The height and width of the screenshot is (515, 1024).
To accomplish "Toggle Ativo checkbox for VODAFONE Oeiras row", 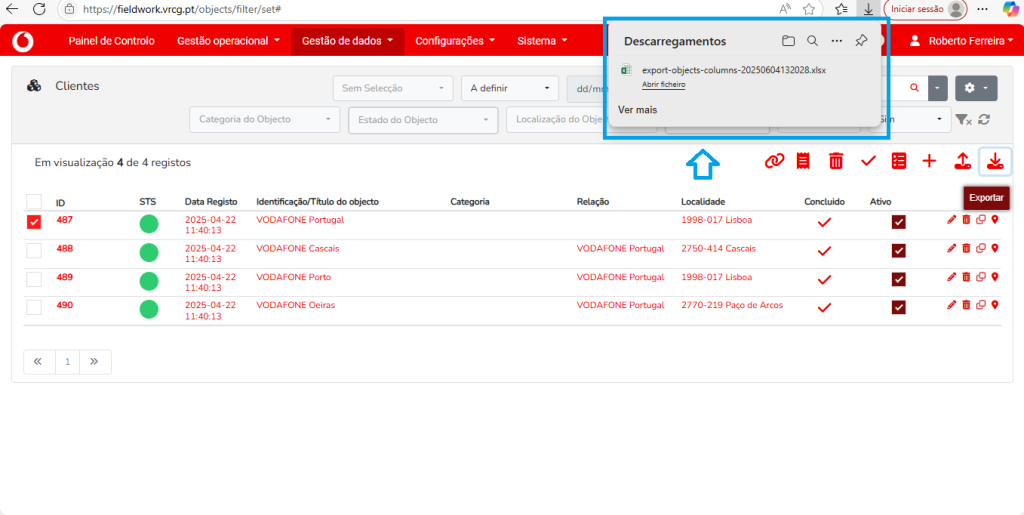I will click(x=899, y=307).
